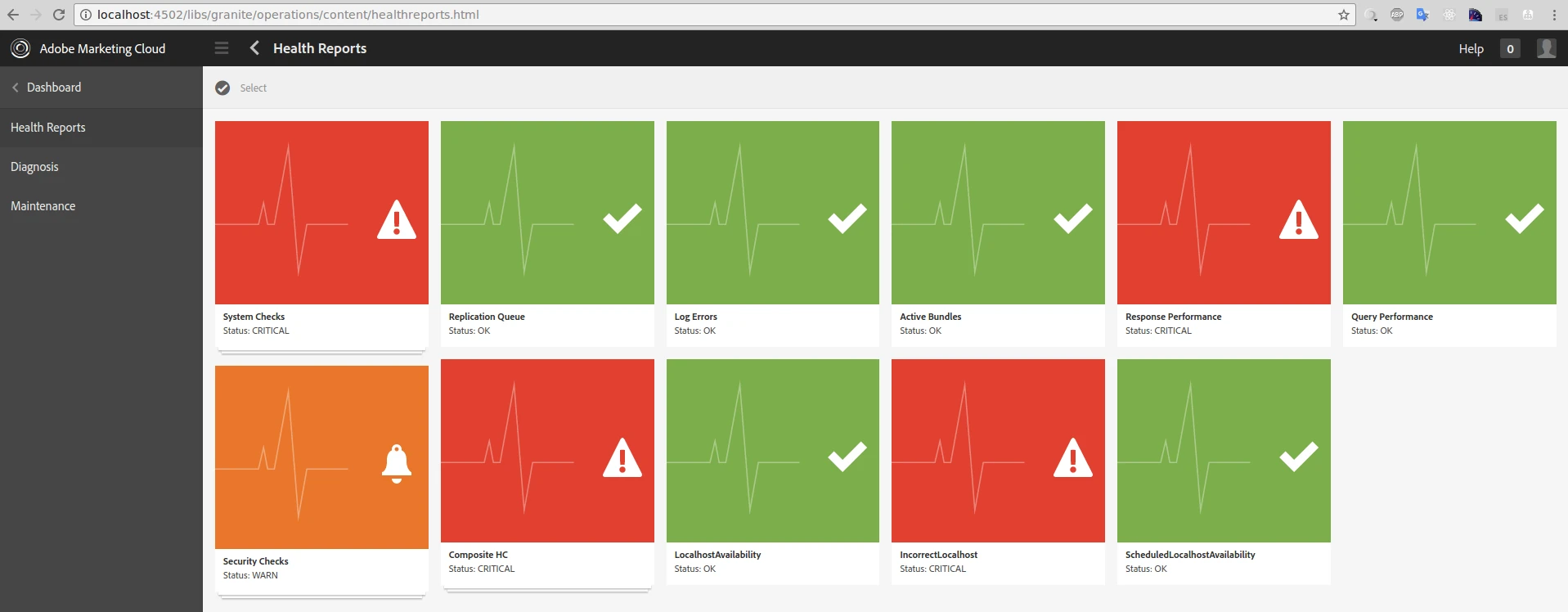Click the Select checkmark icon

pos(222,88)
